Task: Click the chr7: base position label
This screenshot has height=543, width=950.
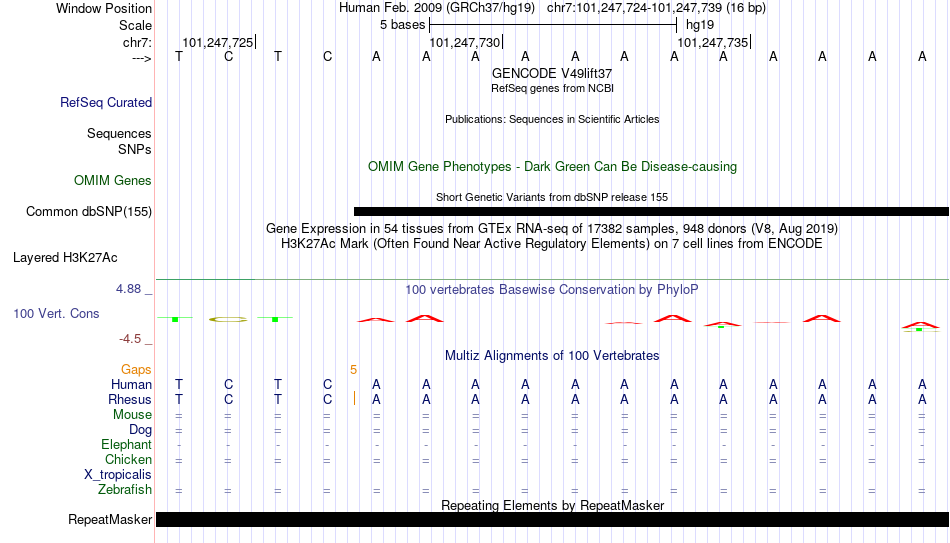Action: pos(138,42)
